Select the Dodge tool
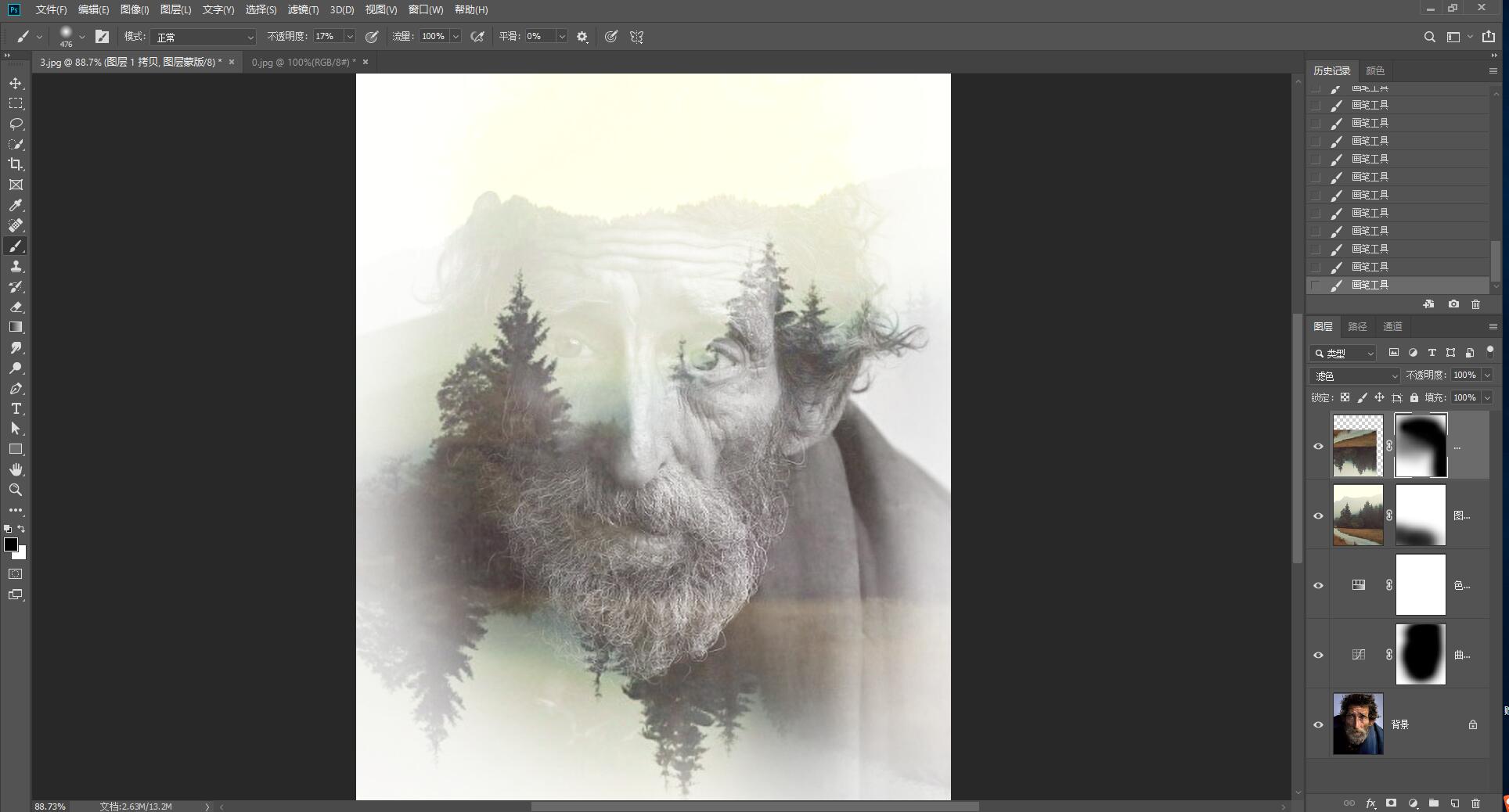 tap(16, 368)
